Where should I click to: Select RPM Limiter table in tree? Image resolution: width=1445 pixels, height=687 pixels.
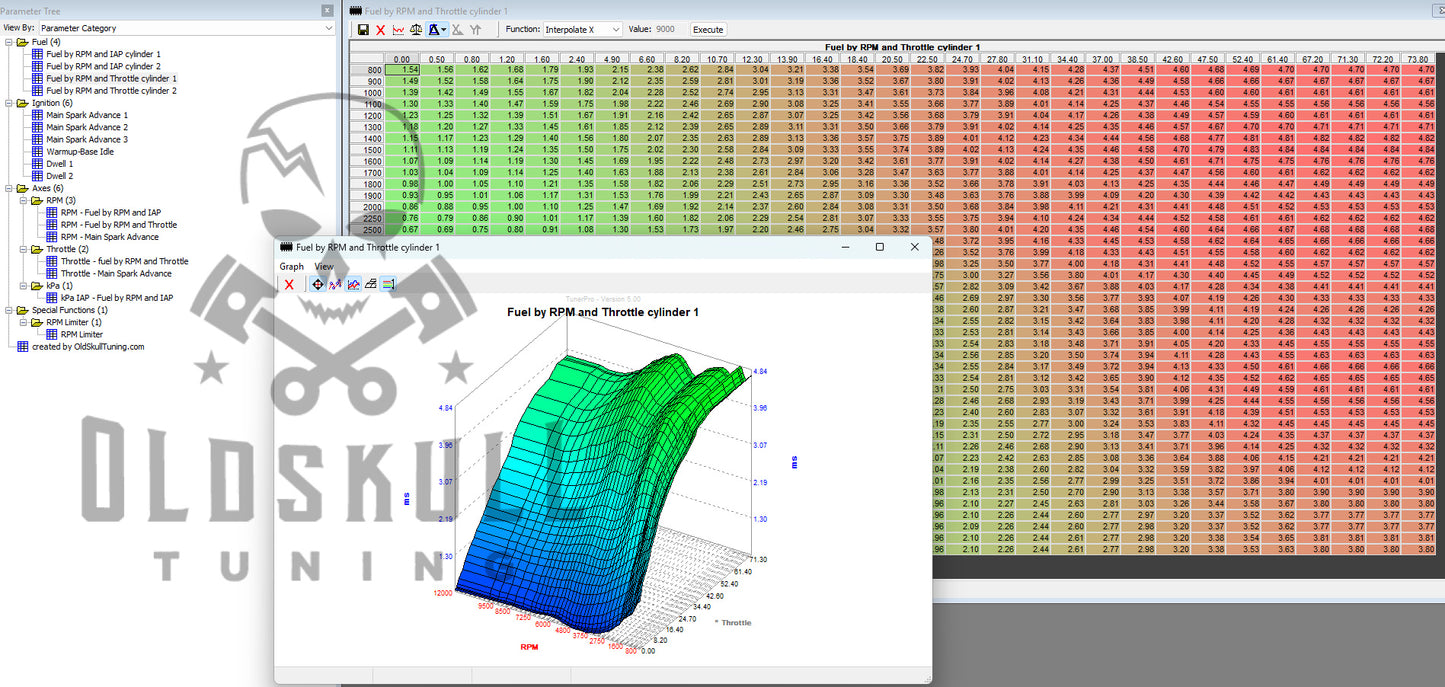(x=81, y=334)
